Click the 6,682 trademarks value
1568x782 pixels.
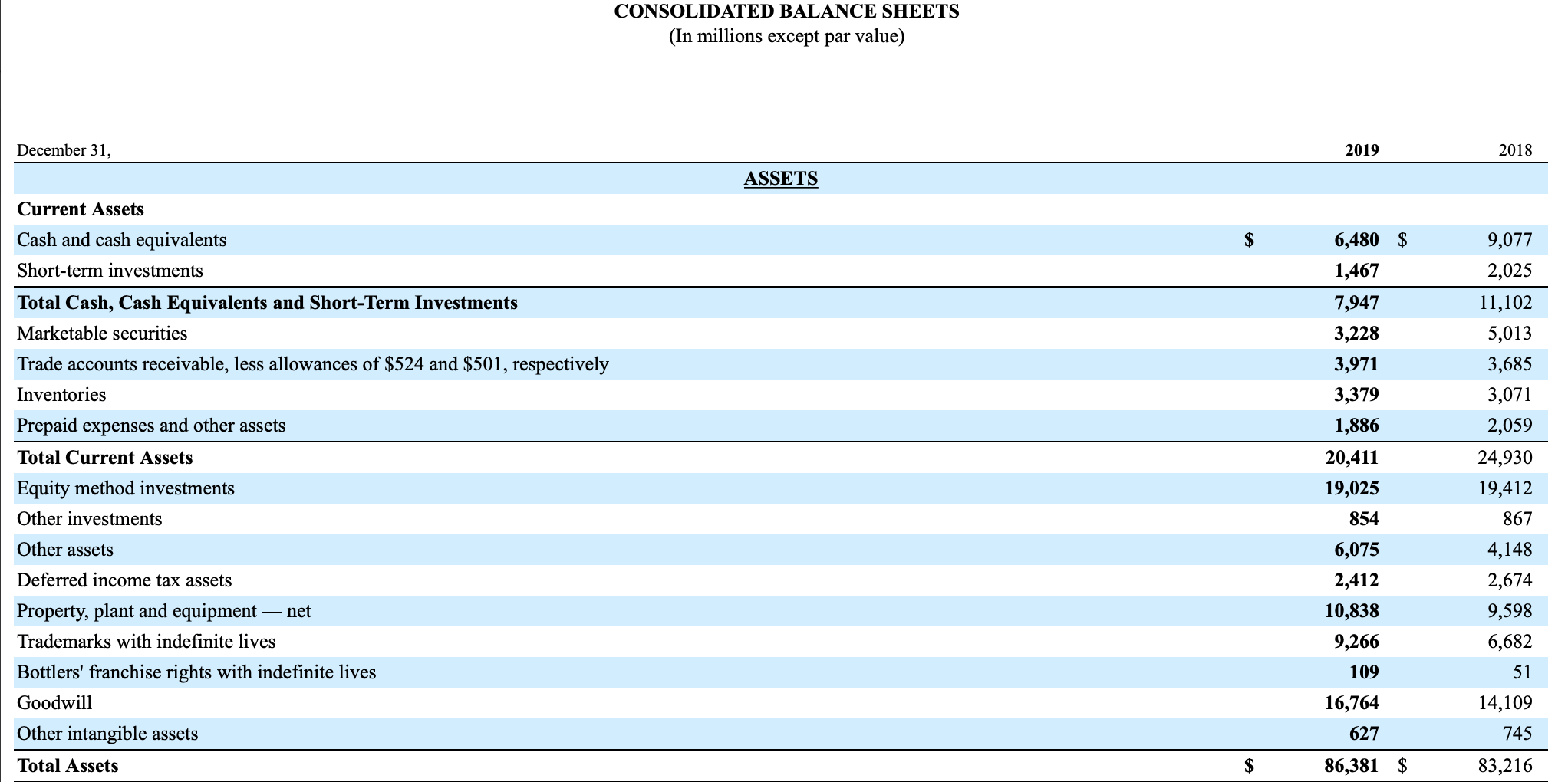(1510, 642)
